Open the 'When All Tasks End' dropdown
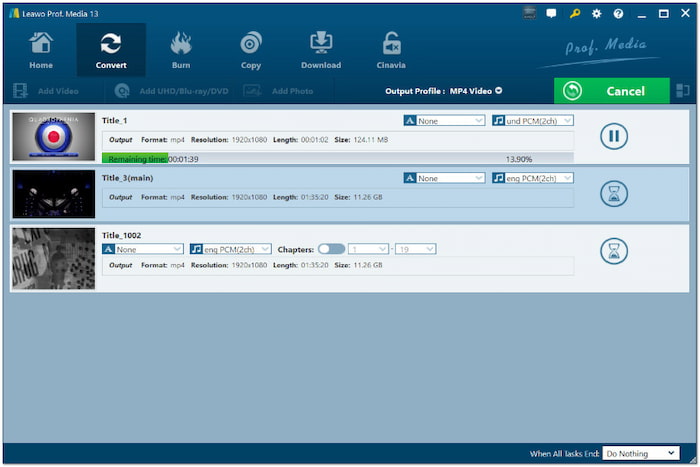700x467 pixels. point(641,453)
